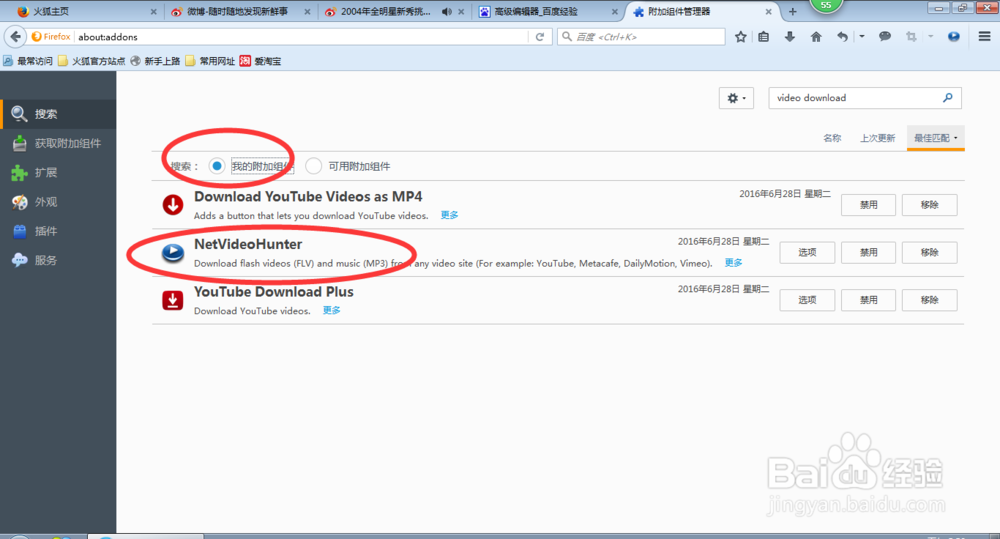Close the 附加组件管理器 tab
The width and height of the screenshot is (1000, 539).
click(768, 11)
